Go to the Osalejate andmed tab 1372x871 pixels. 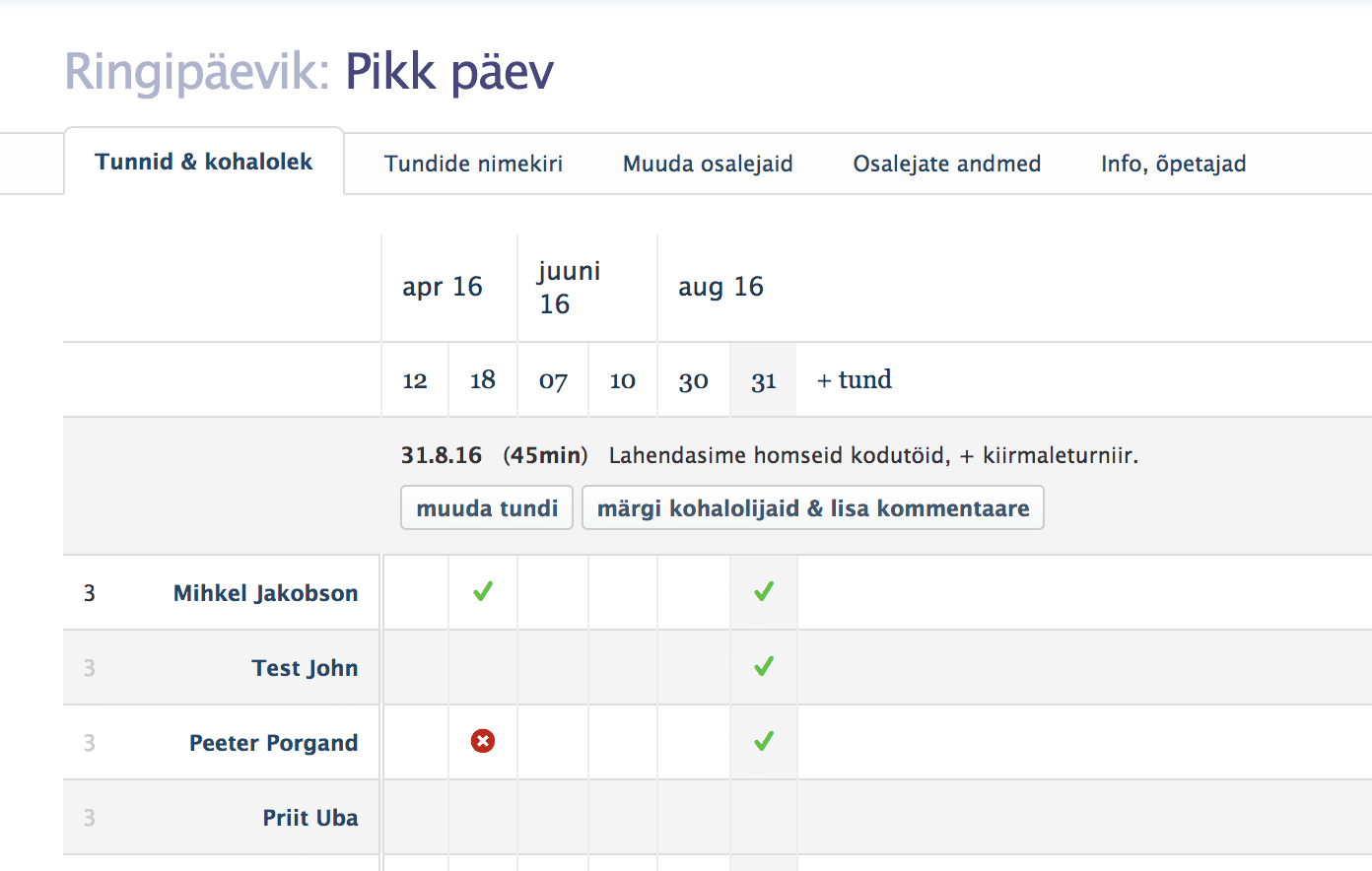946,164
